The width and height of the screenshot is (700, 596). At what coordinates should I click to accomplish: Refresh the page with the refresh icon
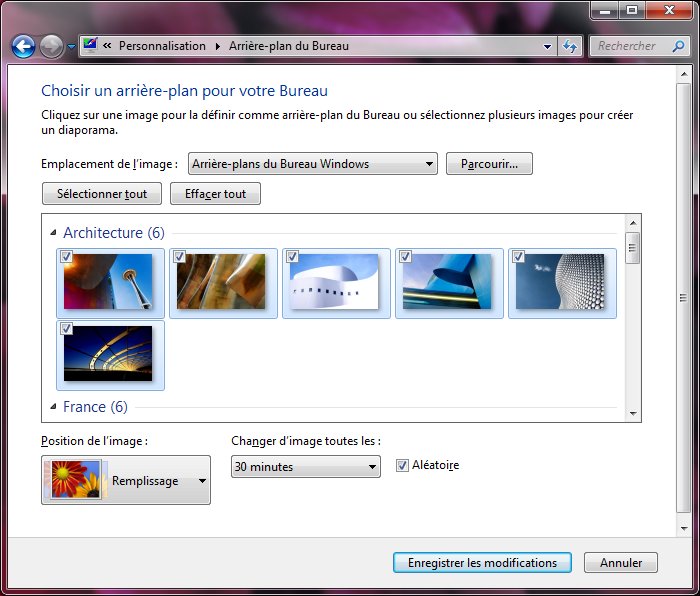coord(570,46)
